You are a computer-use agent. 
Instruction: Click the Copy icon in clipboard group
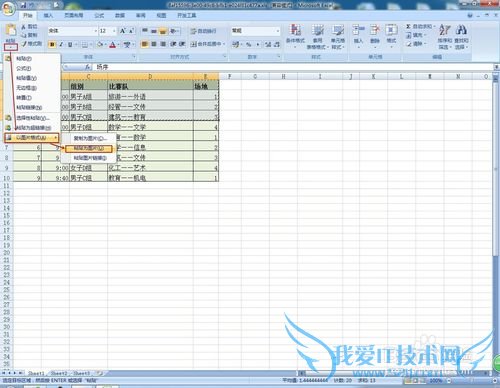(24, 35)
